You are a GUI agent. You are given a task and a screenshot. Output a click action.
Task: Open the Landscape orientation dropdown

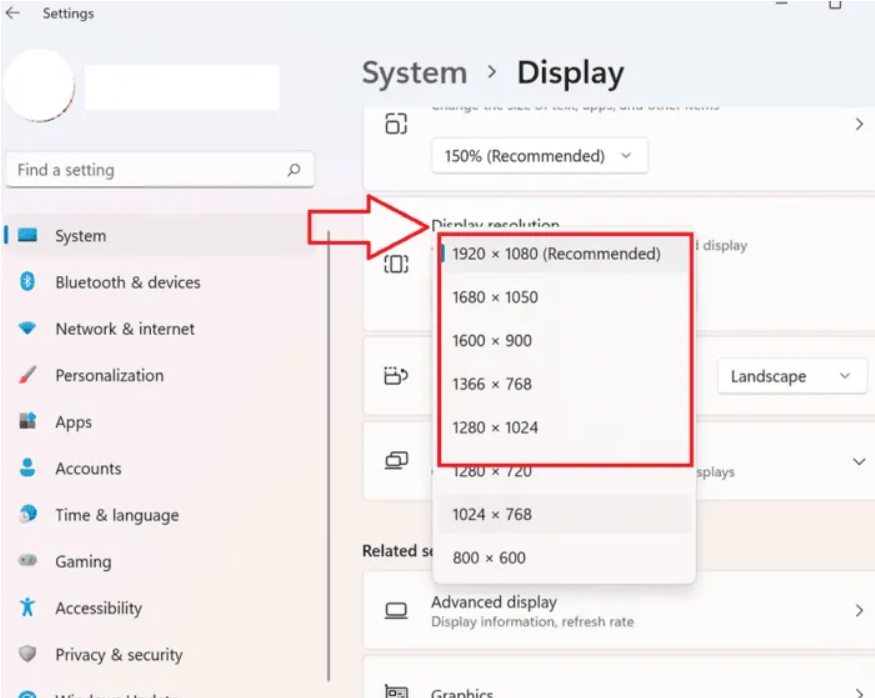(x=790, y=377)
